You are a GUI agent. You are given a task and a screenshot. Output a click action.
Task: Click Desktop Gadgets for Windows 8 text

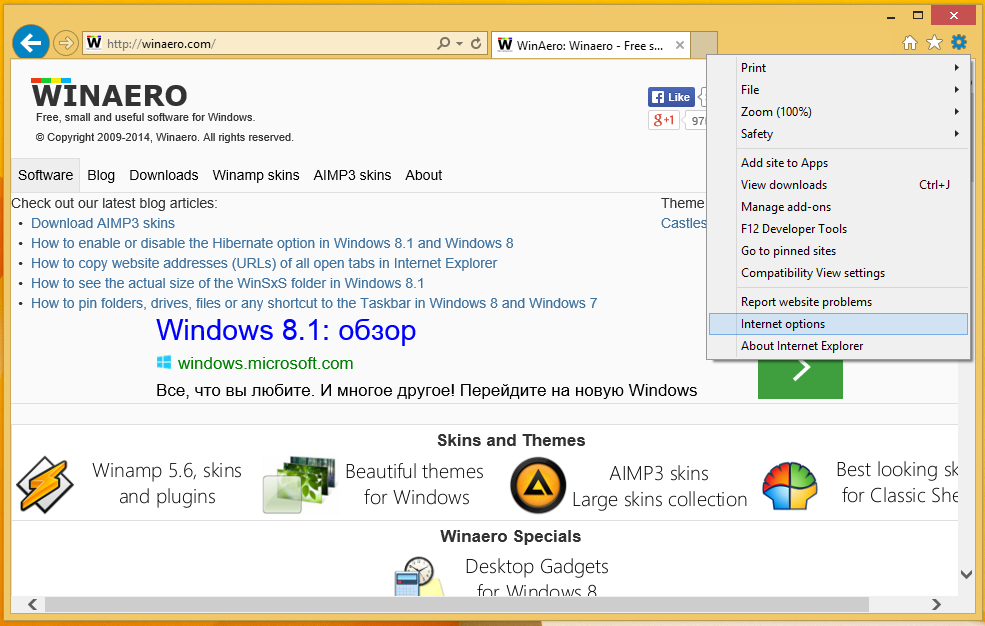click(x=537, y=579)
